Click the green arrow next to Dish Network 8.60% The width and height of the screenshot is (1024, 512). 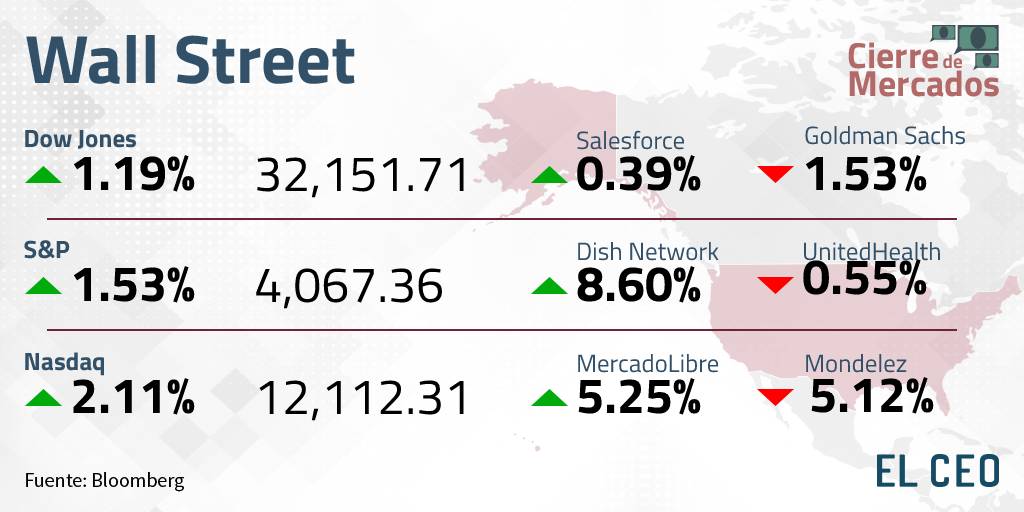[549, 286]
